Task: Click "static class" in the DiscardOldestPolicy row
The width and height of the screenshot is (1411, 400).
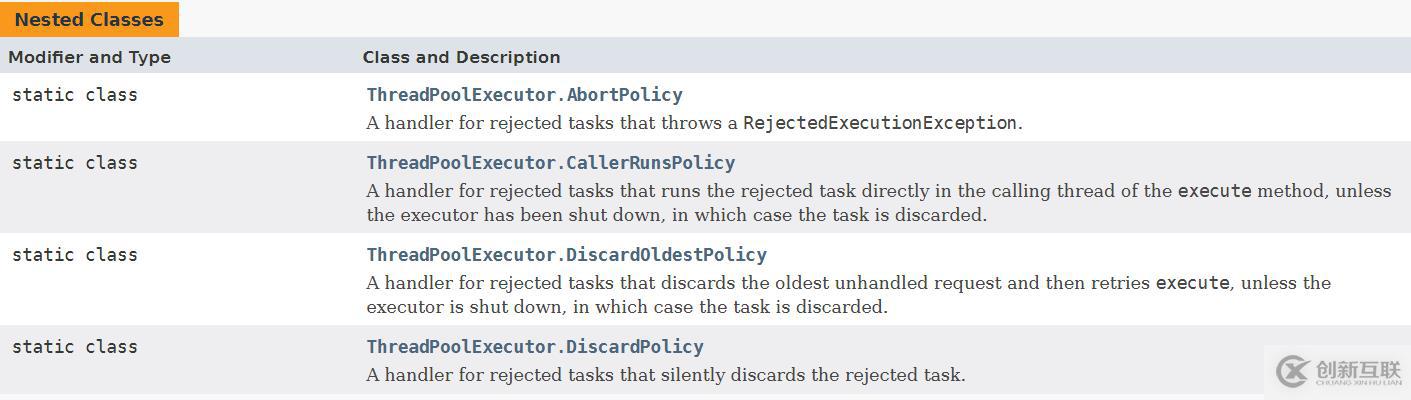Action: pos(75,255)
